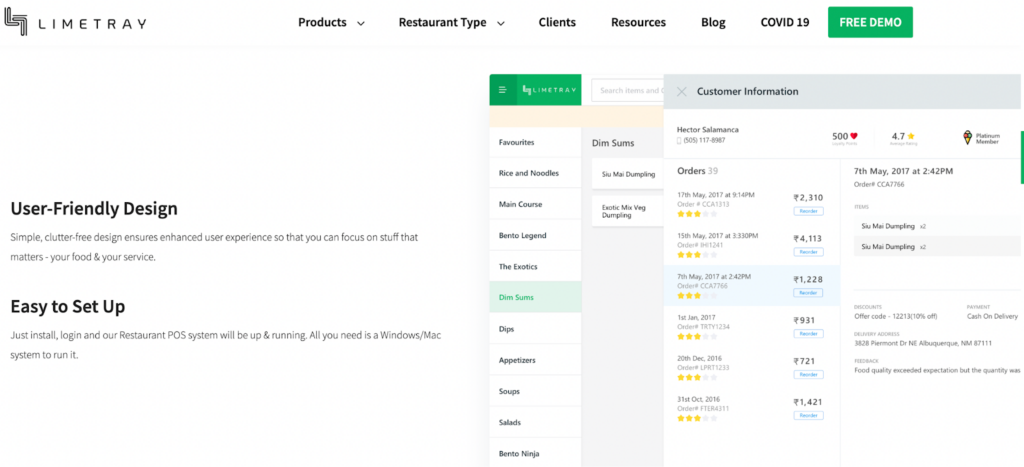
Task: Select the Rice and Noodles category
Action: [x=535, y=173]
